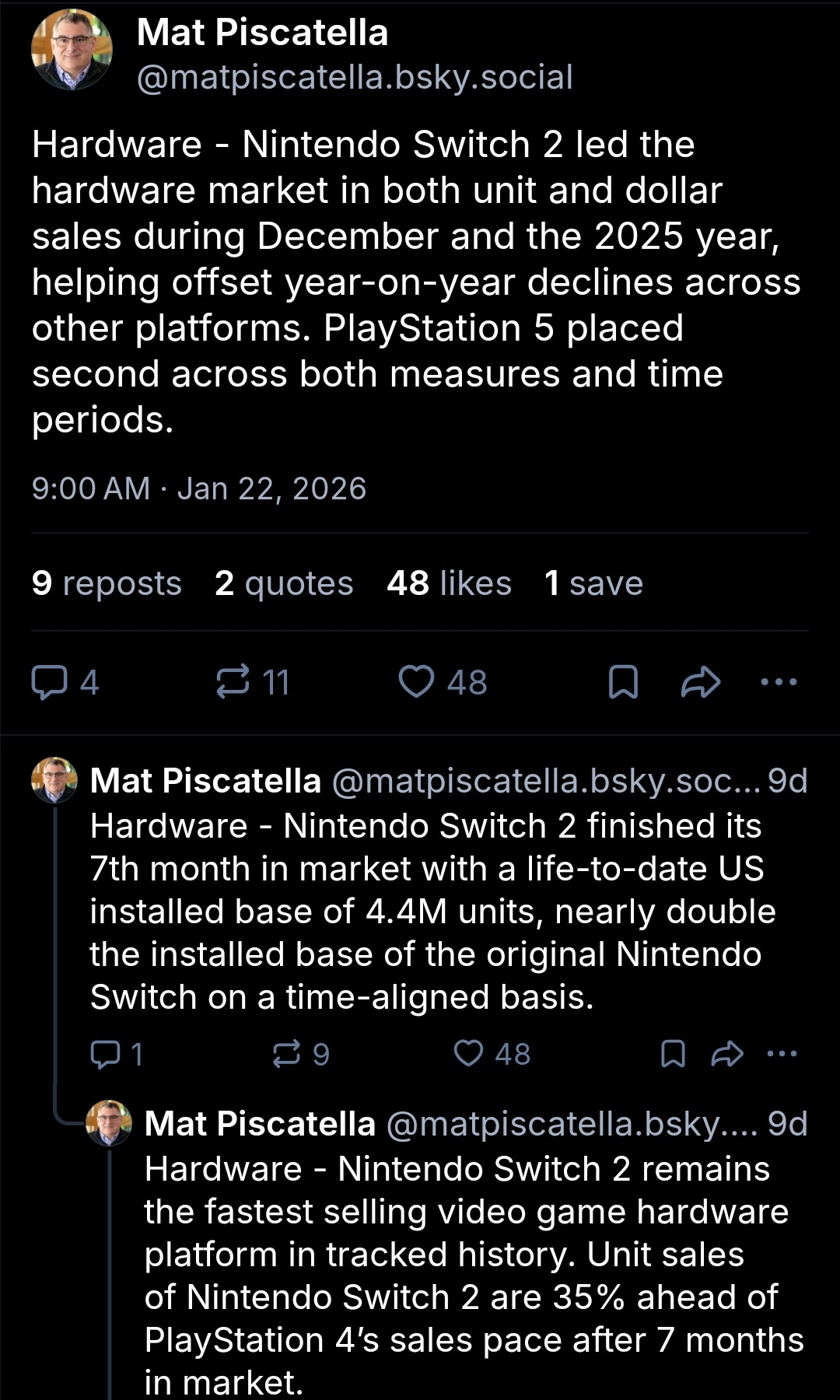Image resolution: width=840 pixels, height=1400 pixels.
Task: Open the 48 likes list
Action: (449, 583)
